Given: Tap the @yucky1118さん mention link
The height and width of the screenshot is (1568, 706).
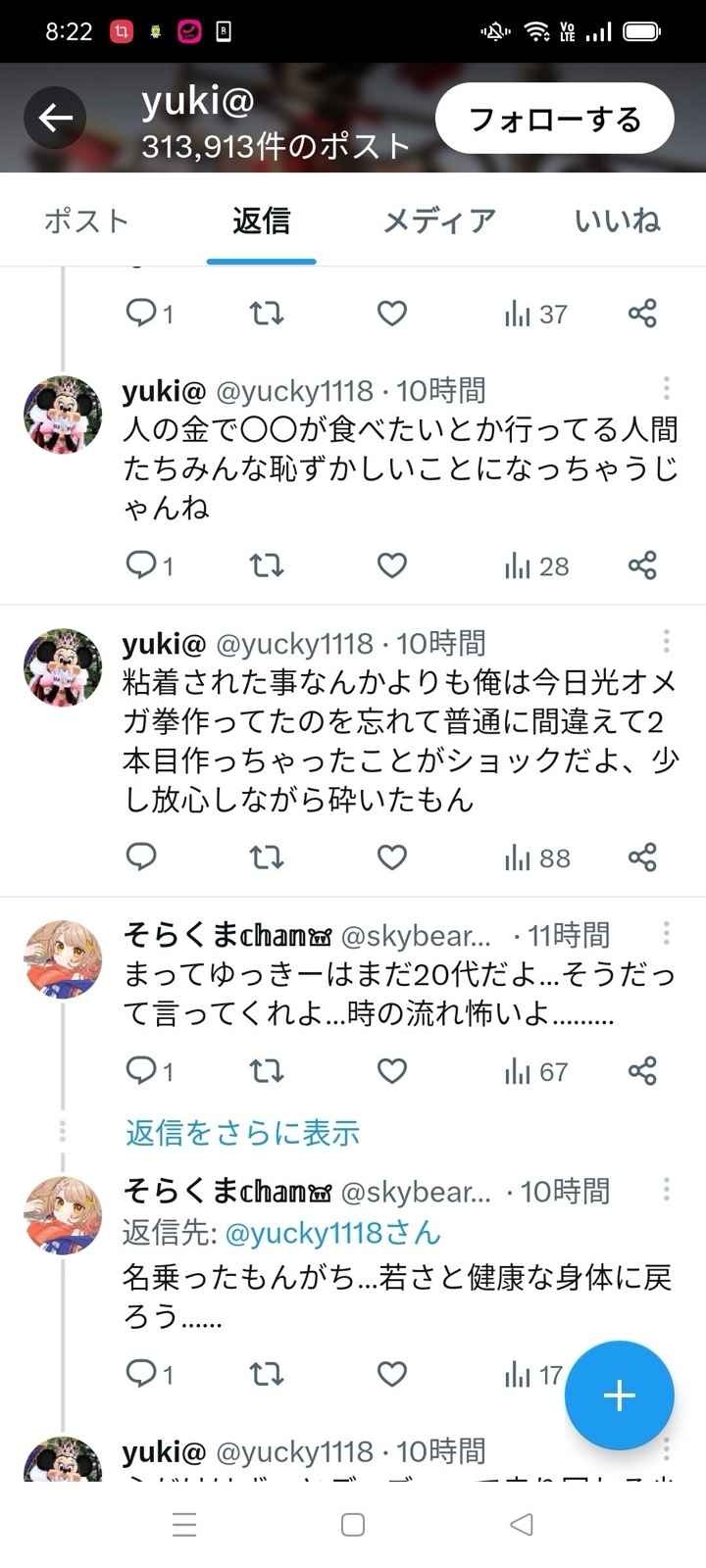Looking at the screenshot, I should [x=333, y=1233].
